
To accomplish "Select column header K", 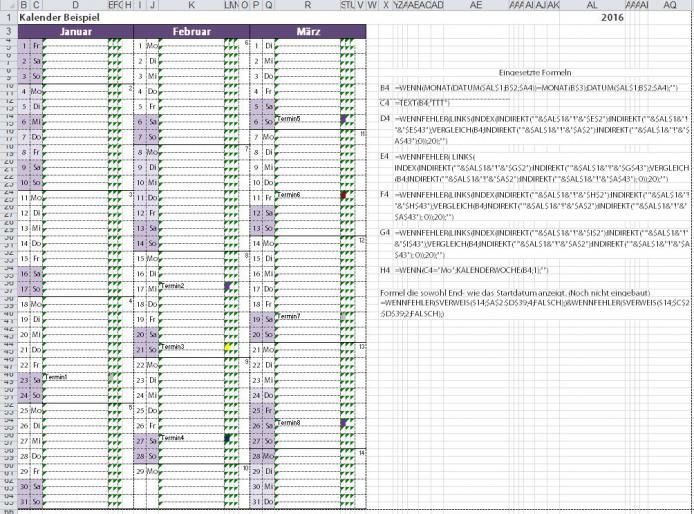I will [192, 5].
